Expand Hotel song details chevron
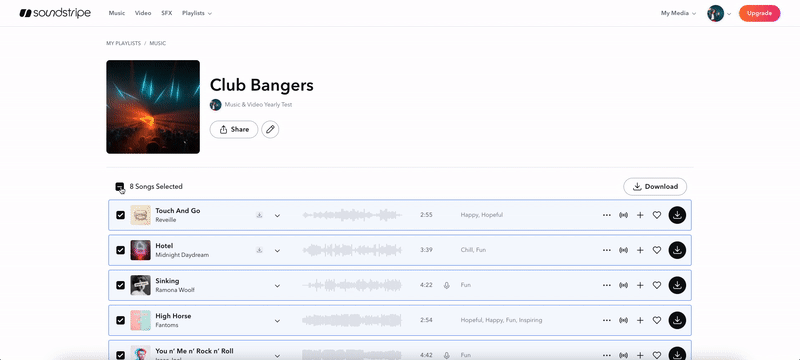The height and width of the screenshot is (360, 800). tap(277, 250)
